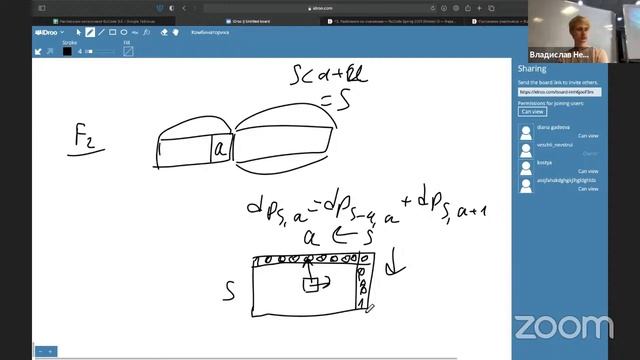The height and width of the screenshot is (360, 640).
Task: Click the half-circle appearance icon
Action: 171,8
